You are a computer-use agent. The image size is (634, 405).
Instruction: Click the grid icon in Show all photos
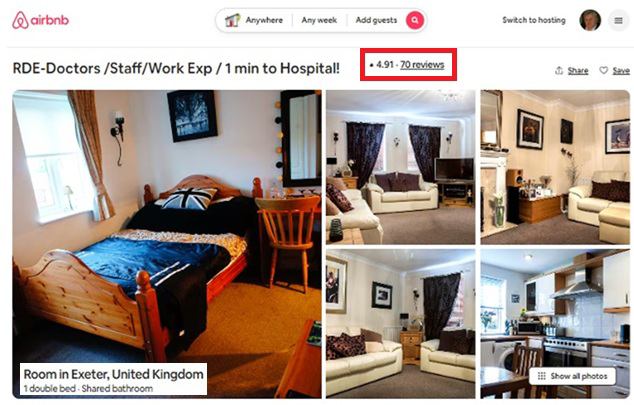pos(541,376)
